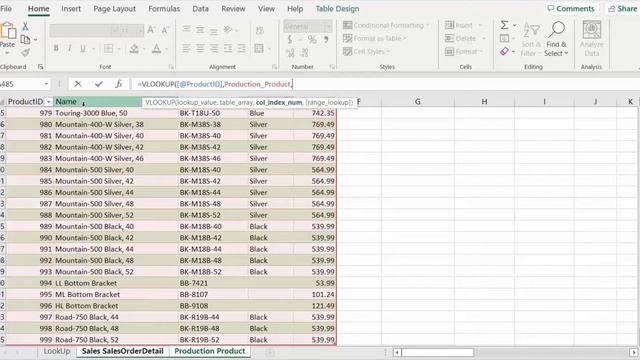The image size is (640, 360).
Task: Select the cell 'BK-M18B-40'
Action: 213,227
